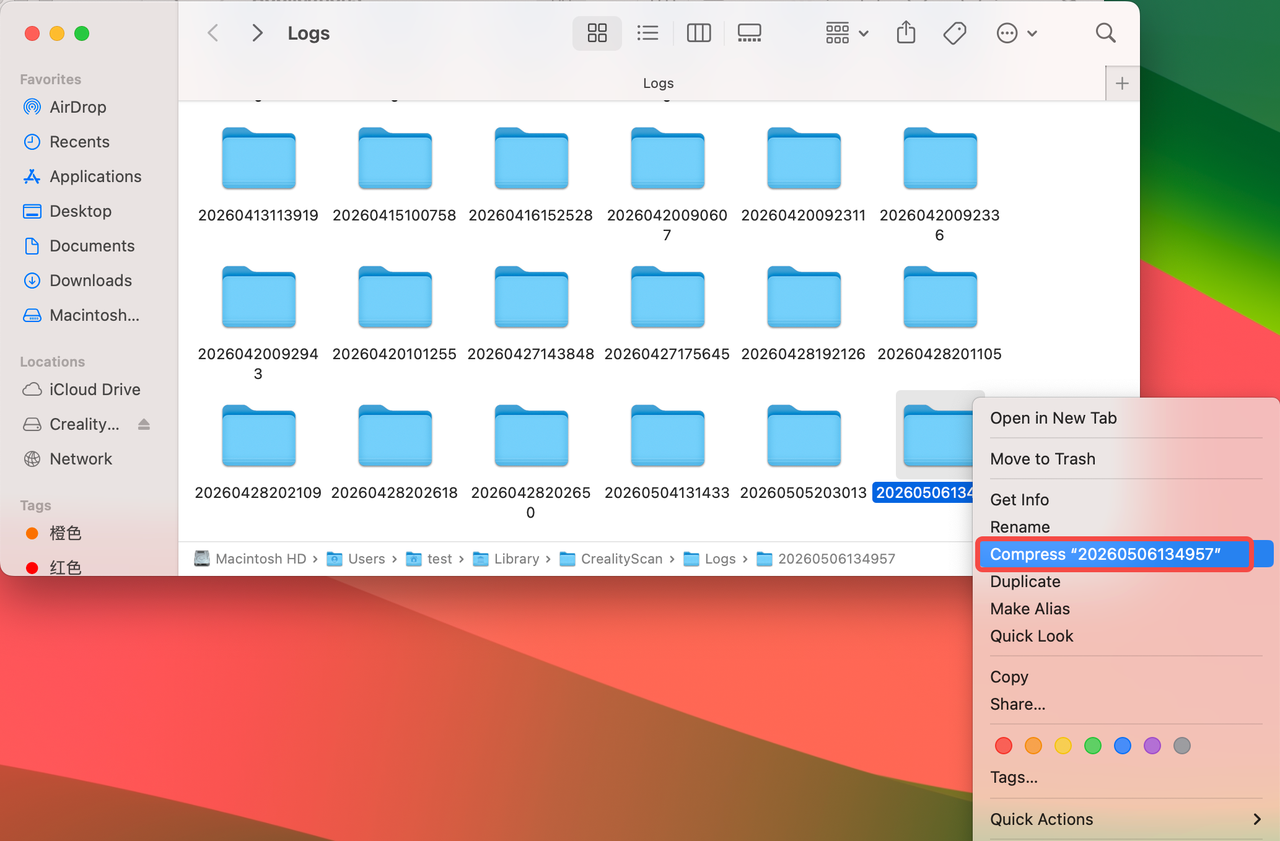This screenshot has width=1280, height=841.
Task: Switch to column view
Action: 699,33
